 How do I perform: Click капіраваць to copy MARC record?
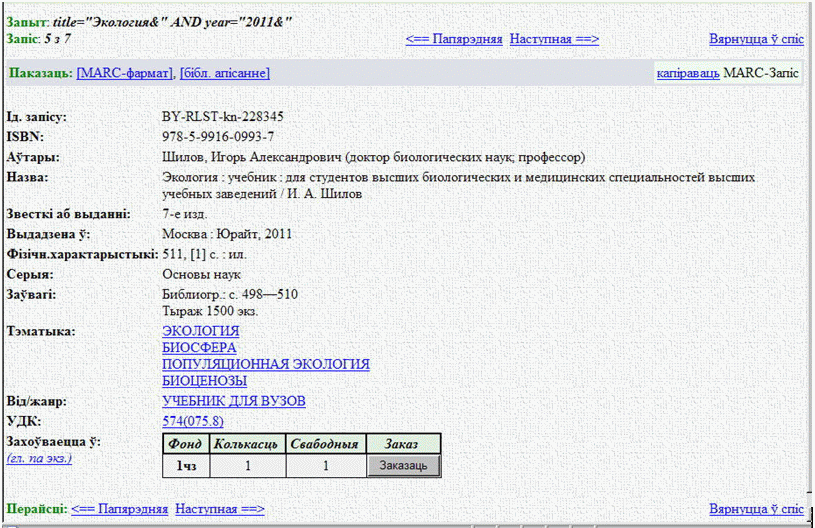tap(687, 73)
